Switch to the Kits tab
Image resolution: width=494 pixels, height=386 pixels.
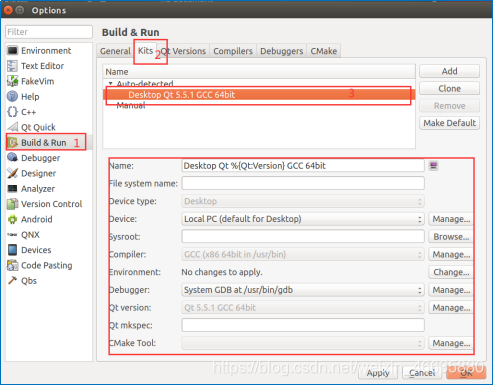coord(145,51)
